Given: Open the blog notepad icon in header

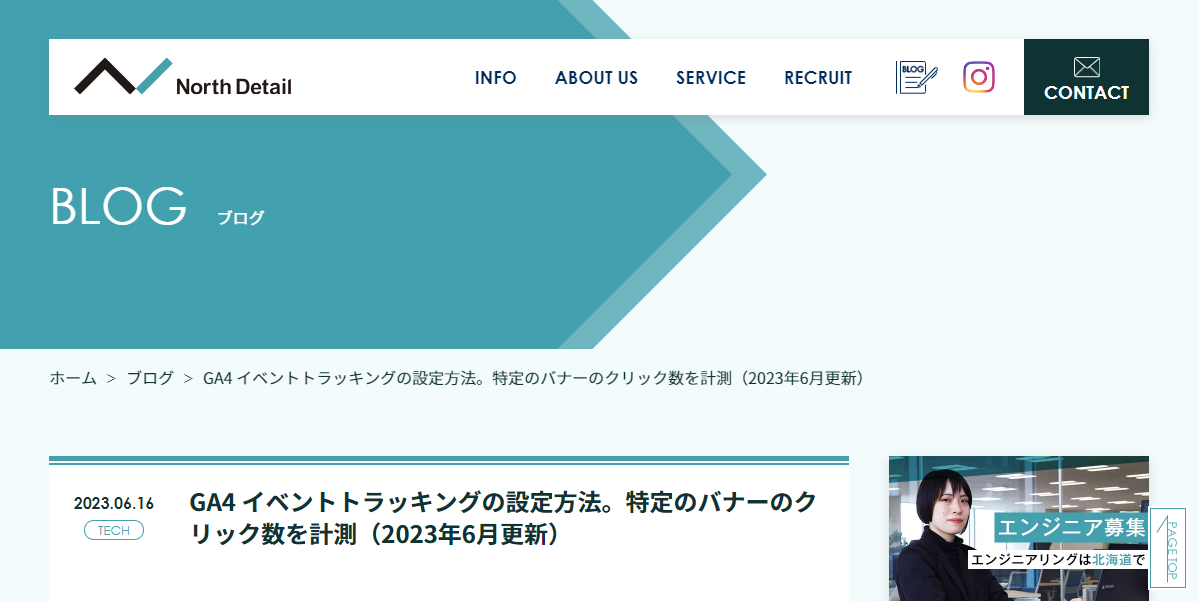Looking at the screenshot, I should (x=916, y=77).
